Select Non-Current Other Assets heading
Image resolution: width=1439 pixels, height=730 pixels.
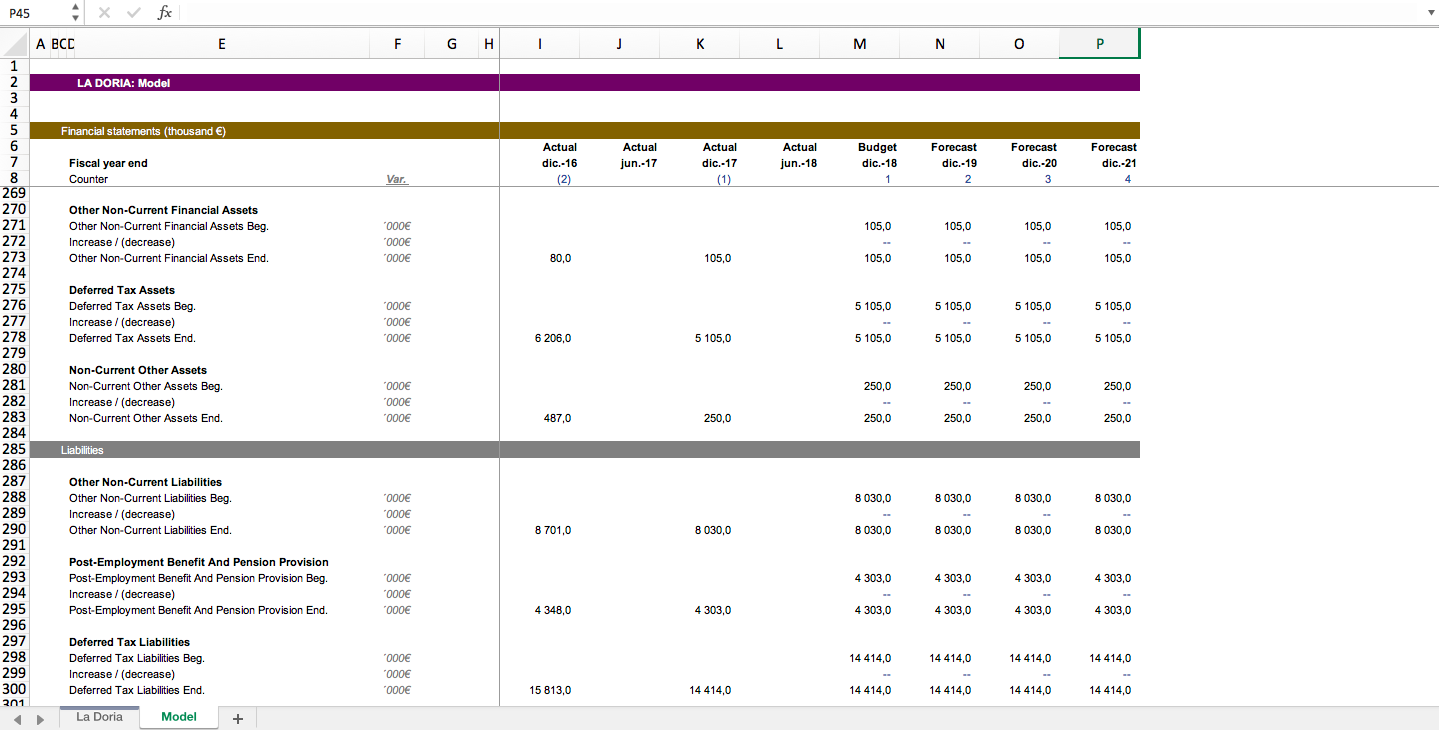(138, 370)
